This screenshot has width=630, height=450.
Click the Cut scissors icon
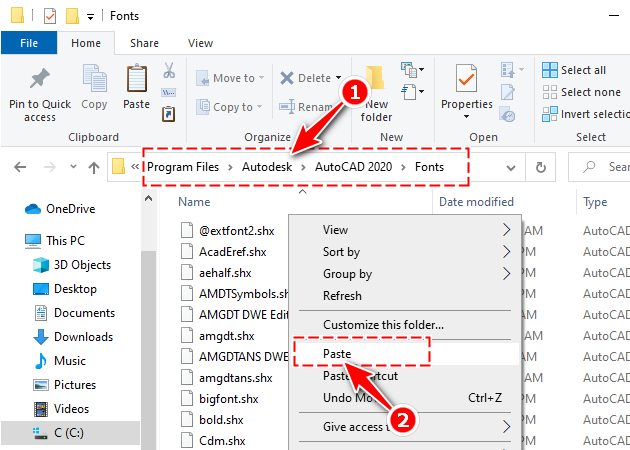pyautogui.click(x=169, y=70)
